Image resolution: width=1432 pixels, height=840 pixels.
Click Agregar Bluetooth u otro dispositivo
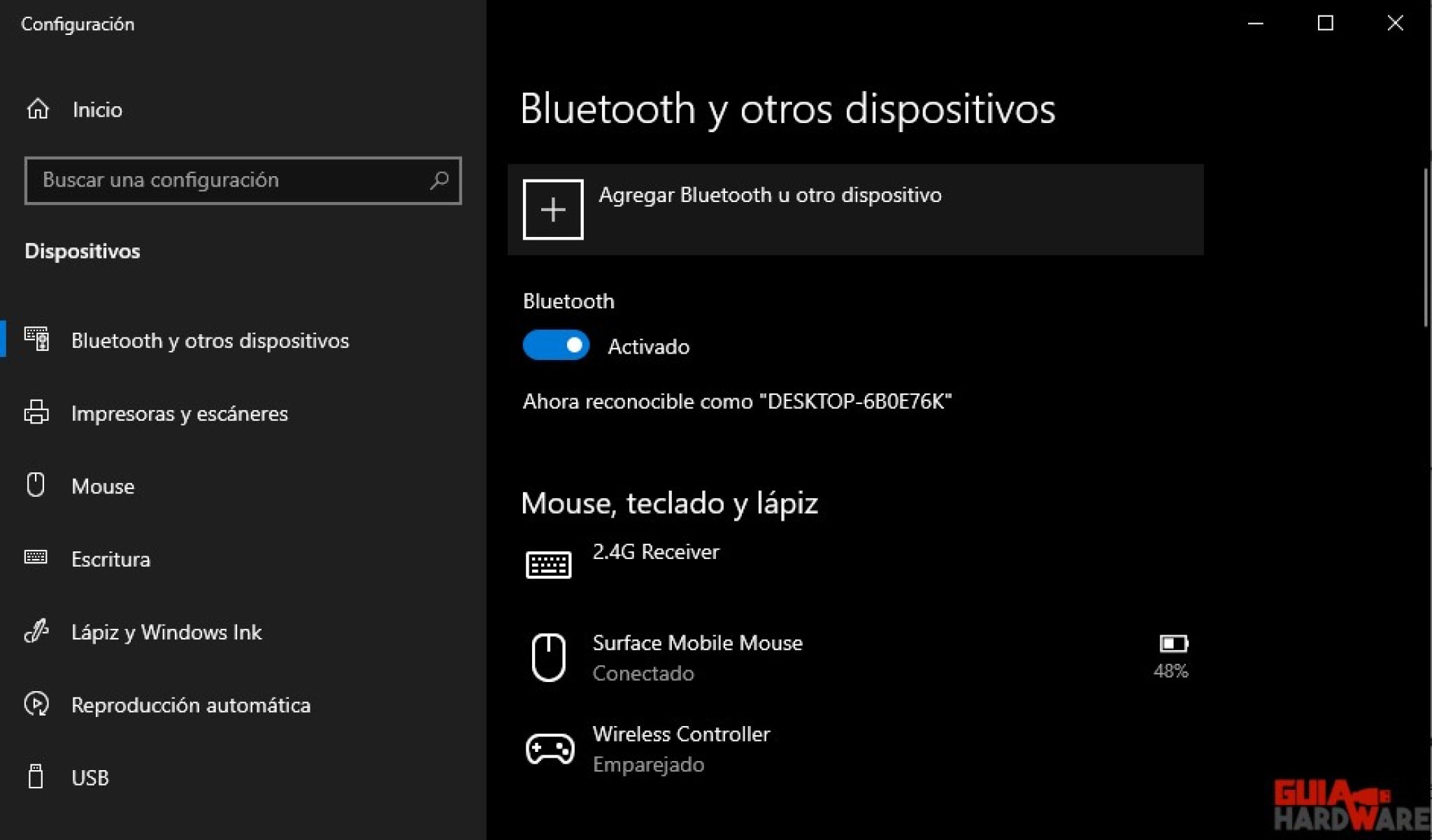tap(856, 210)
